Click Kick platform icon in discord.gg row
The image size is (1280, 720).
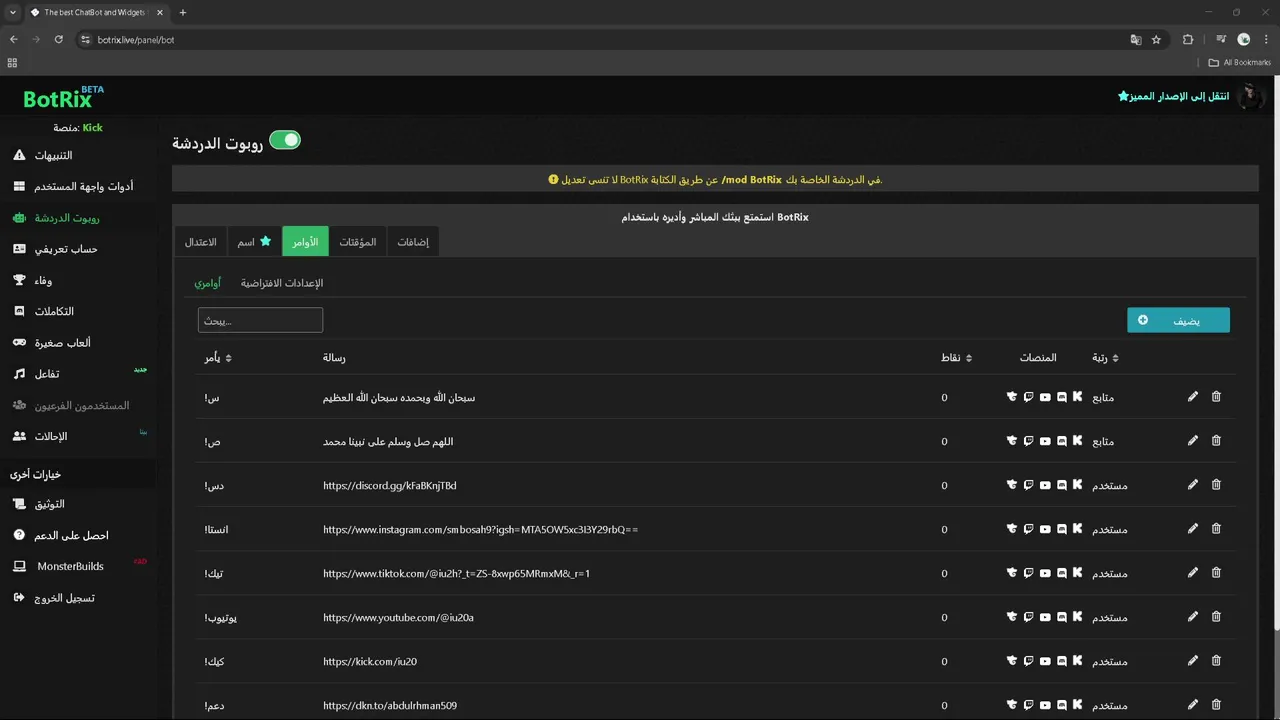pos(1077,485)
